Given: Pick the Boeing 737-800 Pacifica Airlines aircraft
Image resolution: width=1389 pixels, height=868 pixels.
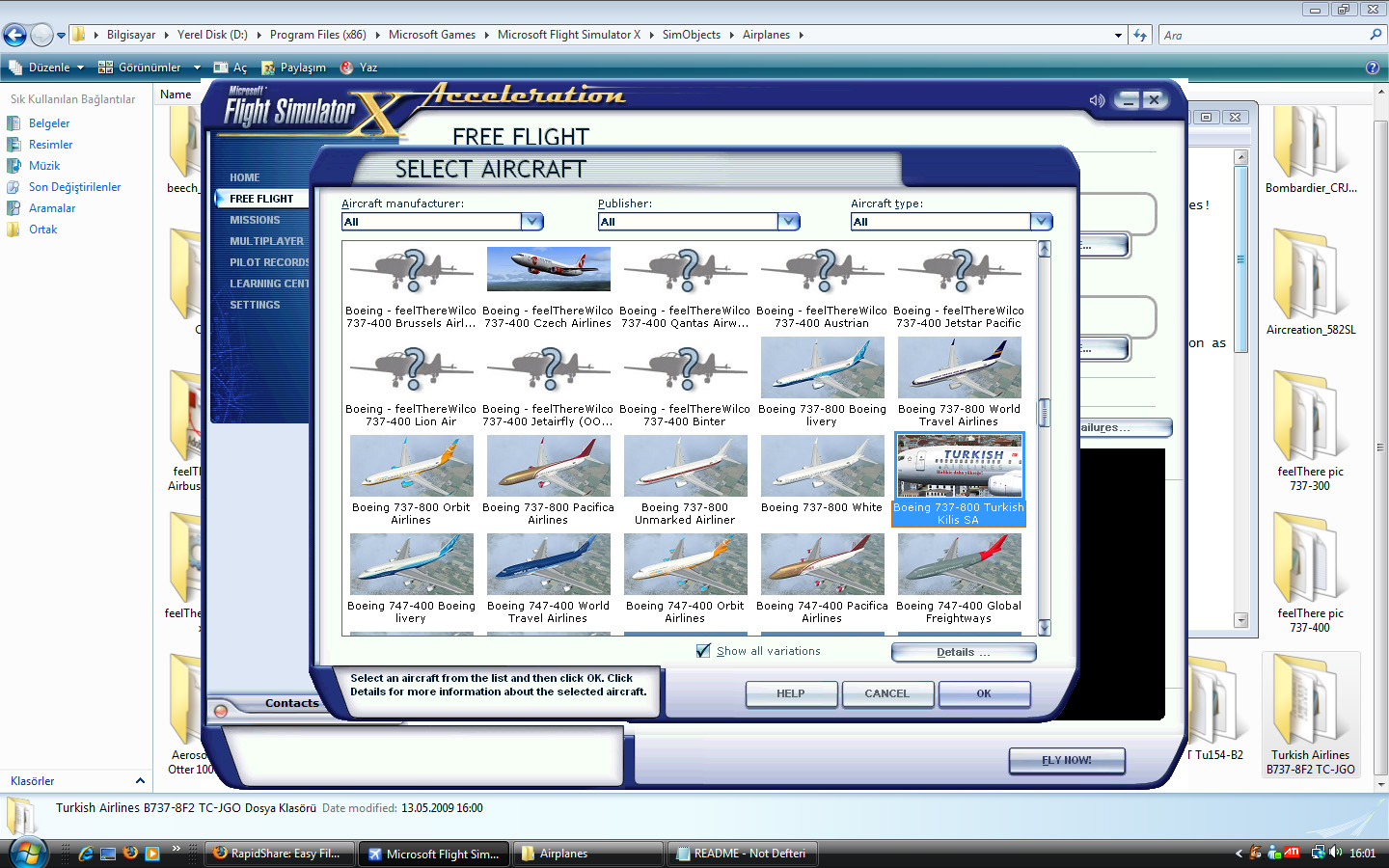Looking at the screenshot, I should 548,466.
